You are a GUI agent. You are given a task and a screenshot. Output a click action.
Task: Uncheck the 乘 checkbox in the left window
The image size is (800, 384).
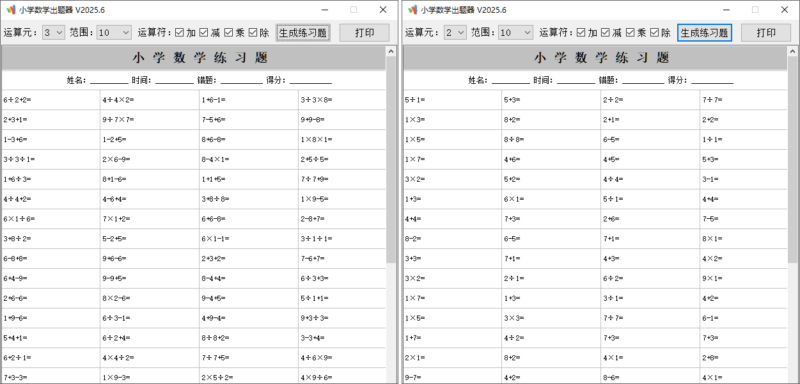[228, 33]
